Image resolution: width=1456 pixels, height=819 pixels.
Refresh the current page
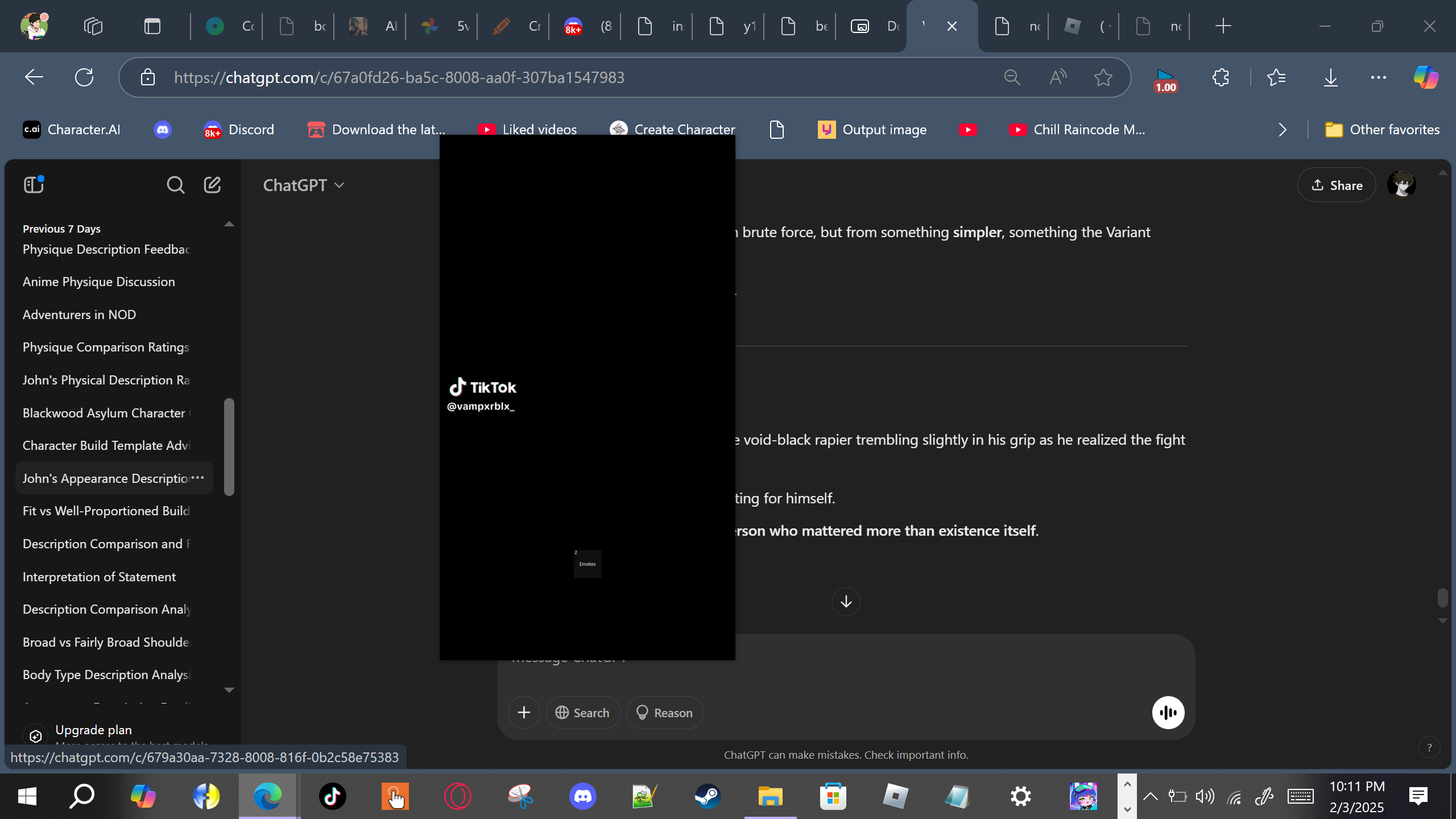[84, 77]
